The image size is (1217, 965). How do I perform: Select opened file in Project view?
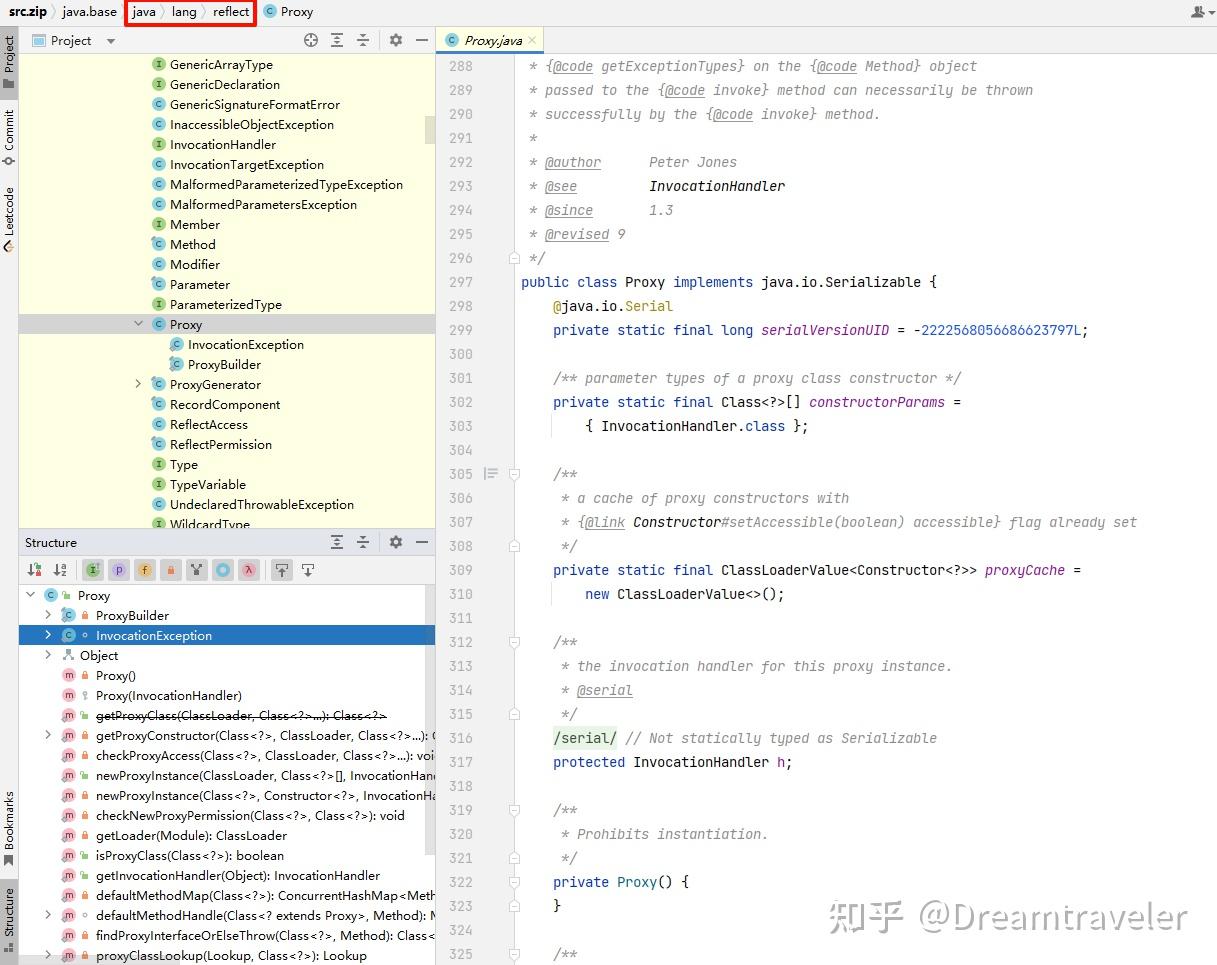click(x=310, y=40)
